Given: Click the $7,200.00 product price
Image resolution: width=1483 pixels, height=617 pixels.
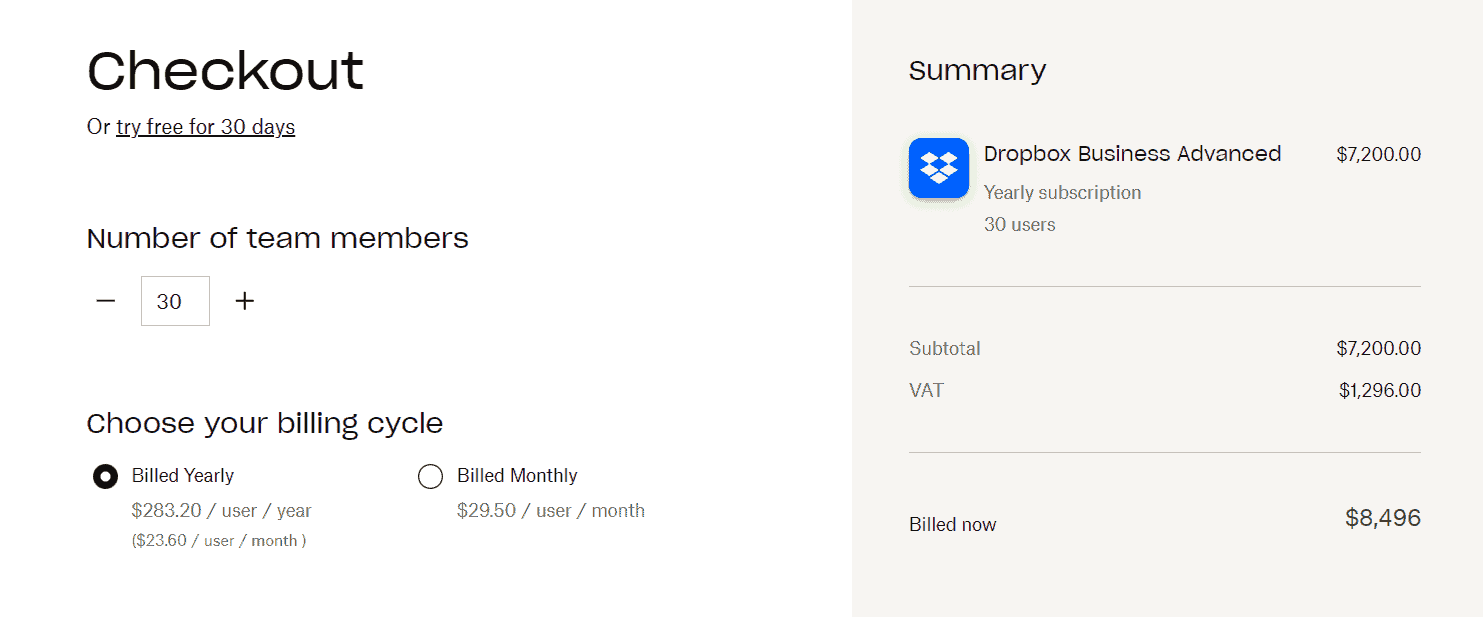Looking at the screenshot, I should click(x=1378, y=153).
